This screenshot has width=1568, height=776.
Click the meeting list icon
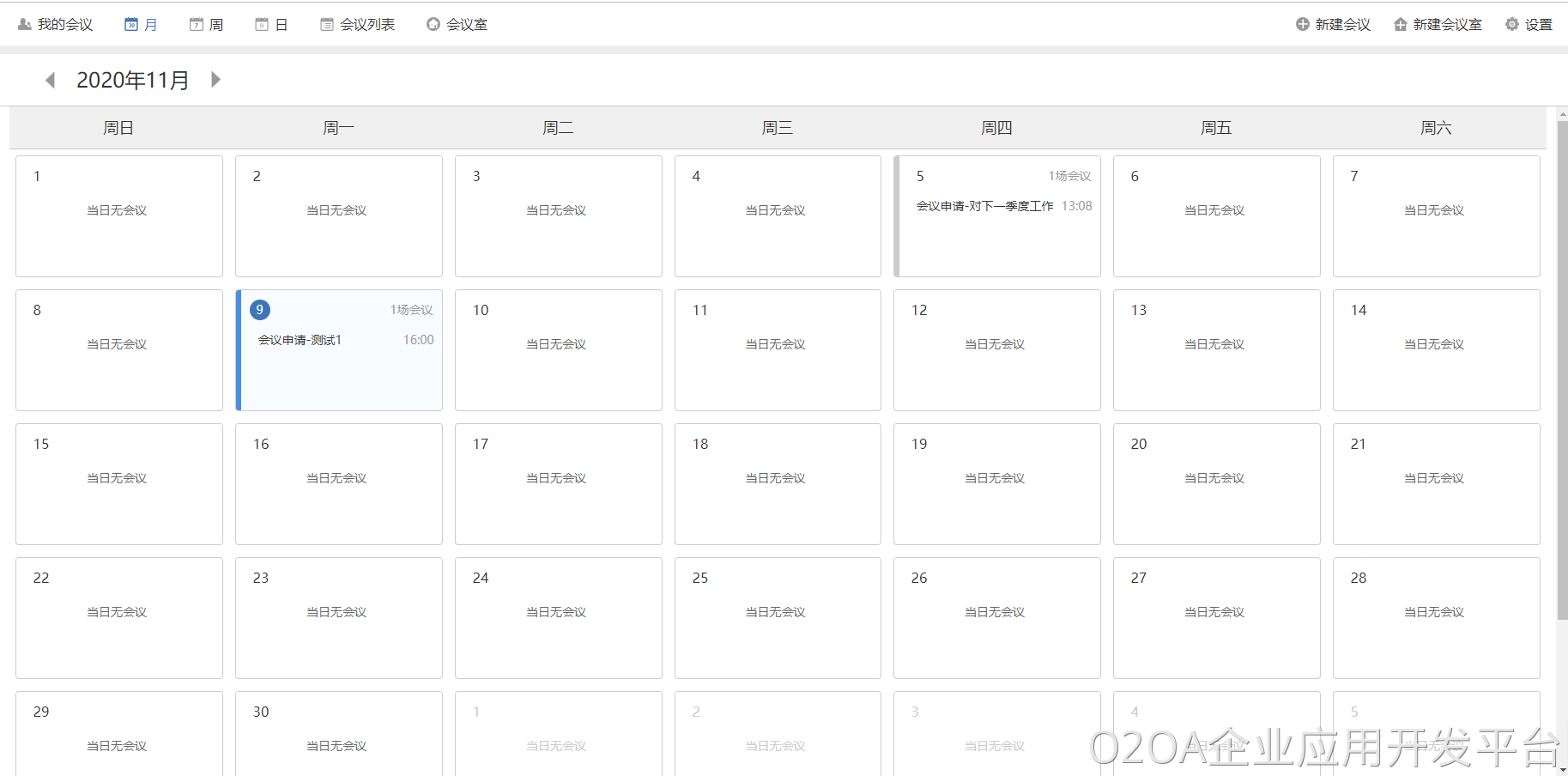coord(327,25)
